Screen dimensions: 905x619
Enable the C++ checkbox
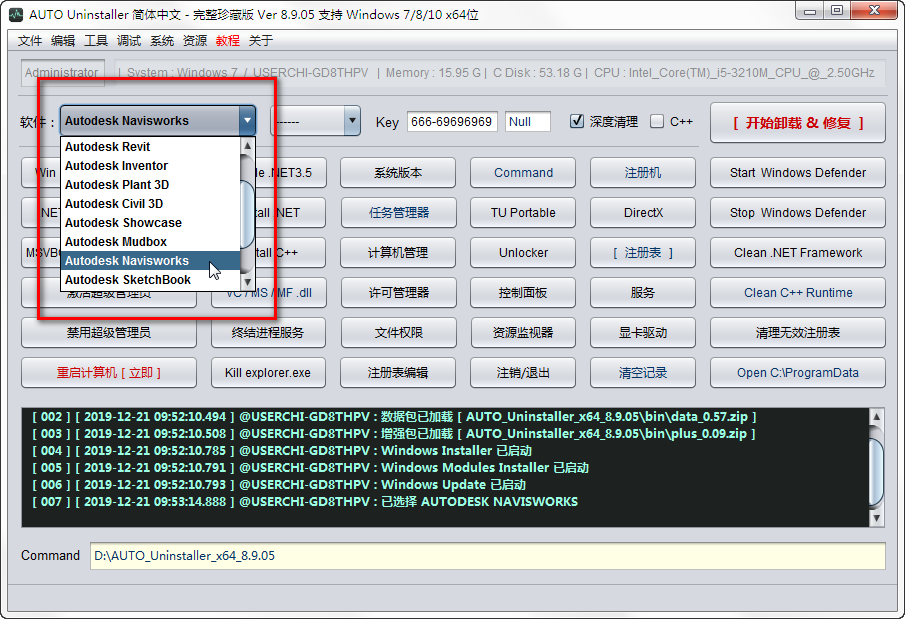pyautogui.click(x=656, y=121)
